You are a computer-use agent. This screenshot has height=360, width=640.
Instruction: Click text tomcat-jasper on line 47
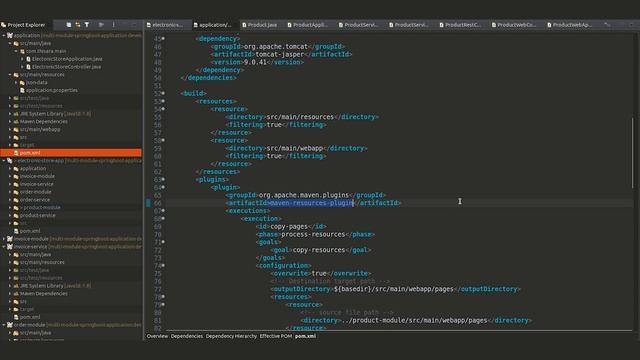(280, 54)
